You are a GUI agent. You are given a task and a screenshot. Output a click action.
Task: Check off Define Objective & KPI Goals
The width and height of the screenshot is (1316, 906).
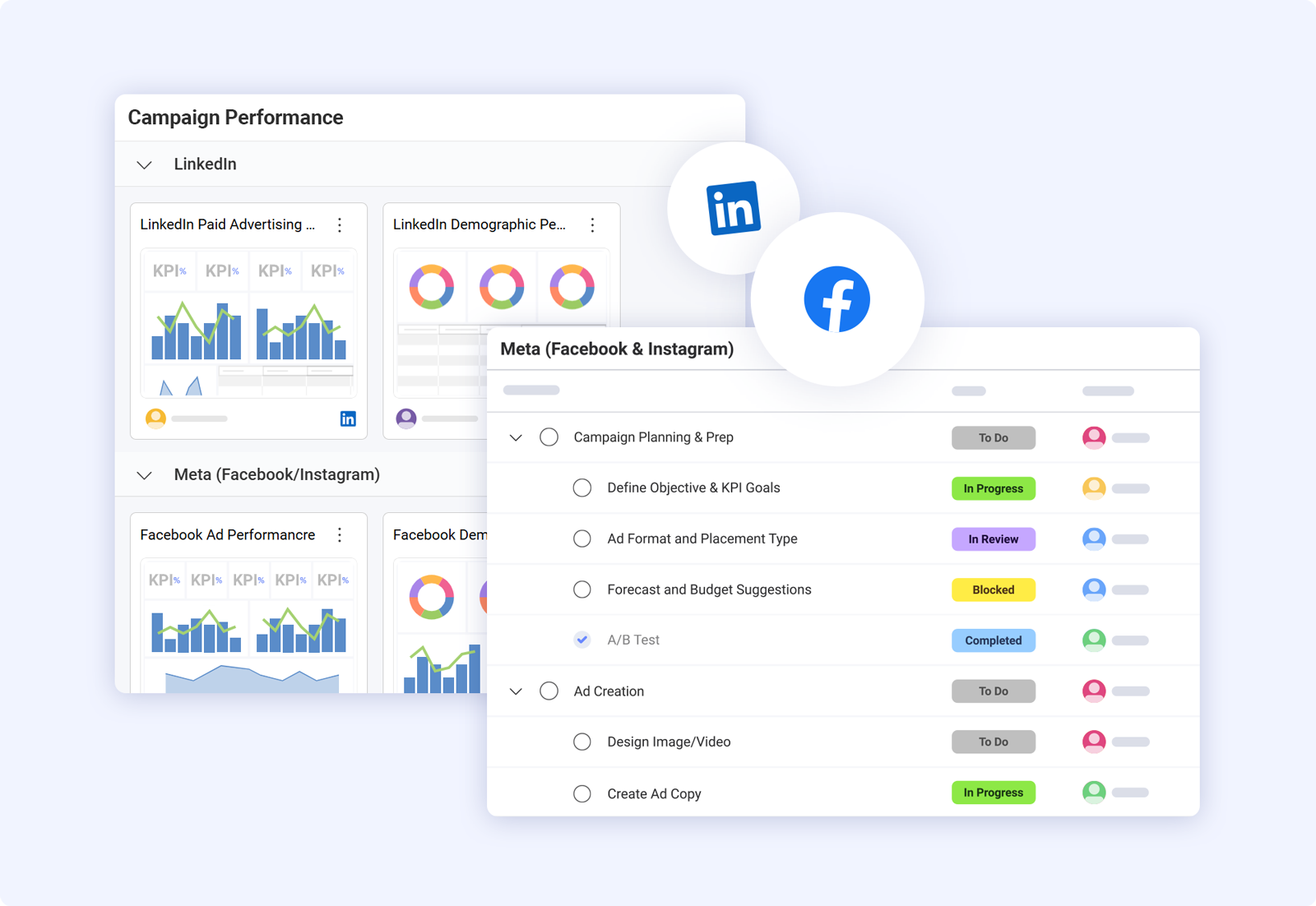tap(582, 488)
